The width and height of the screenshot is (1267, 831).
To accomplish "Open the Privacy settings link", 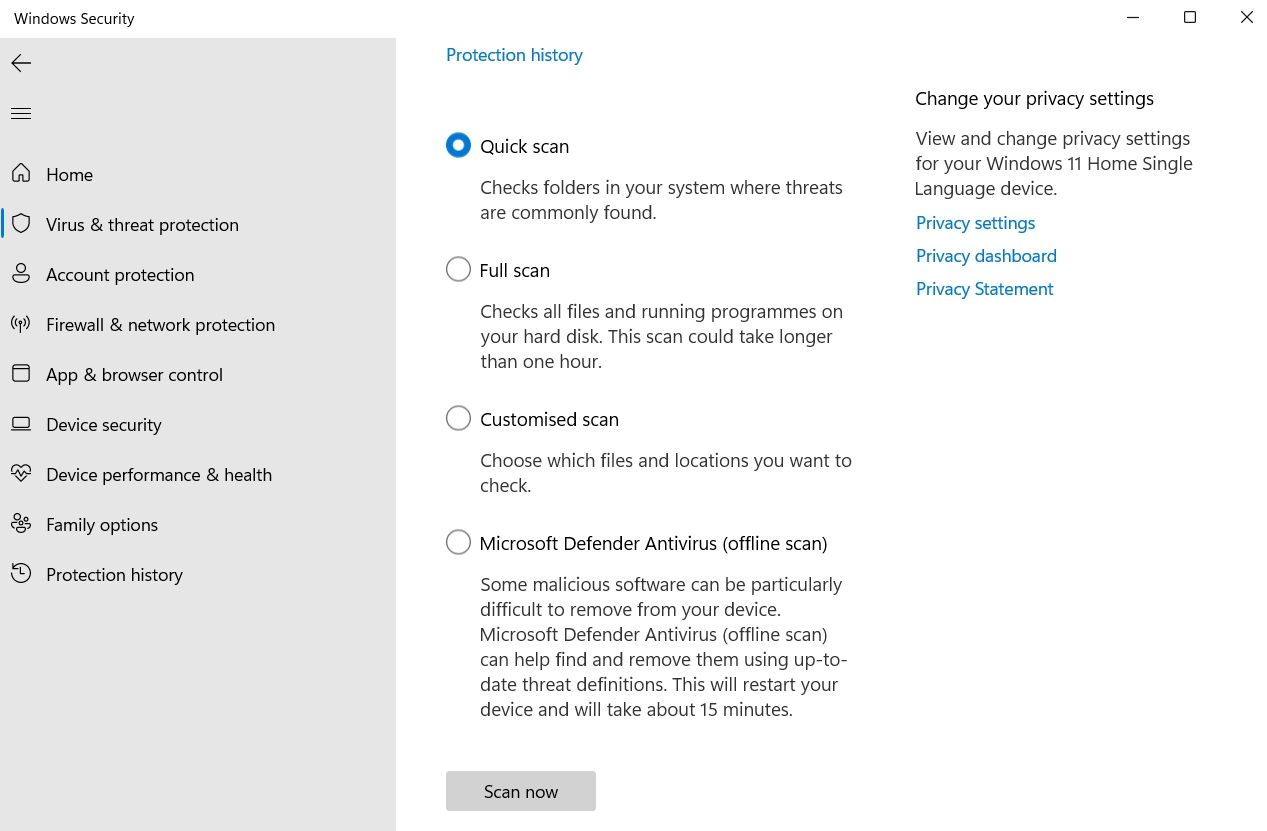I will (975, 223).
